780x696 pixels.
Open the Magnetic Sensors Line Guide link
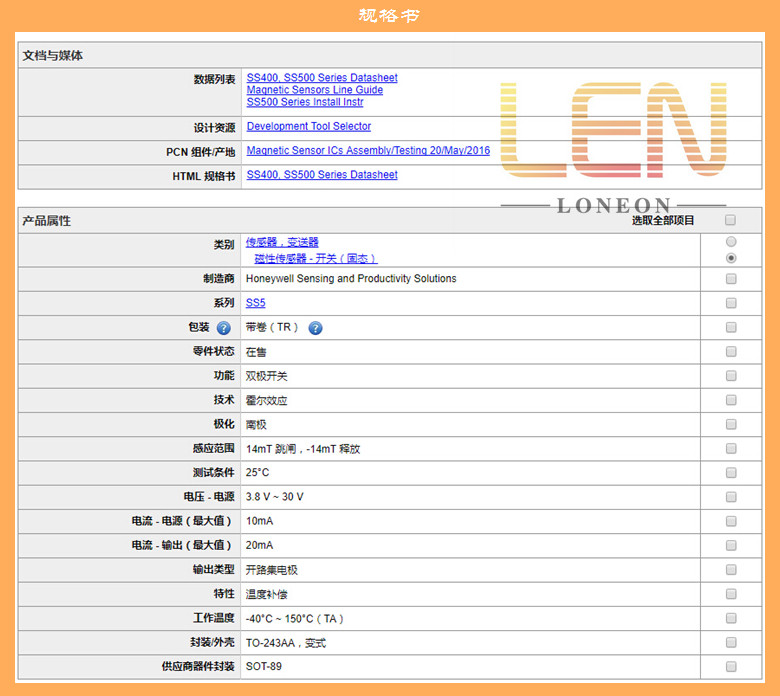pos(315,90)
